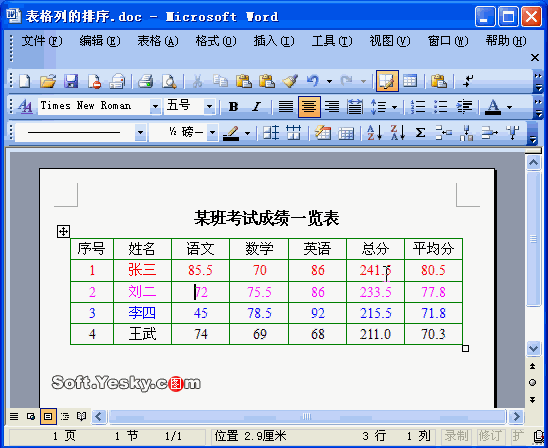The width and height of the screenshot is (548, 448).
Task: Toggle the Tables and Borders toolbar button
Action: [x=387, y=81]
